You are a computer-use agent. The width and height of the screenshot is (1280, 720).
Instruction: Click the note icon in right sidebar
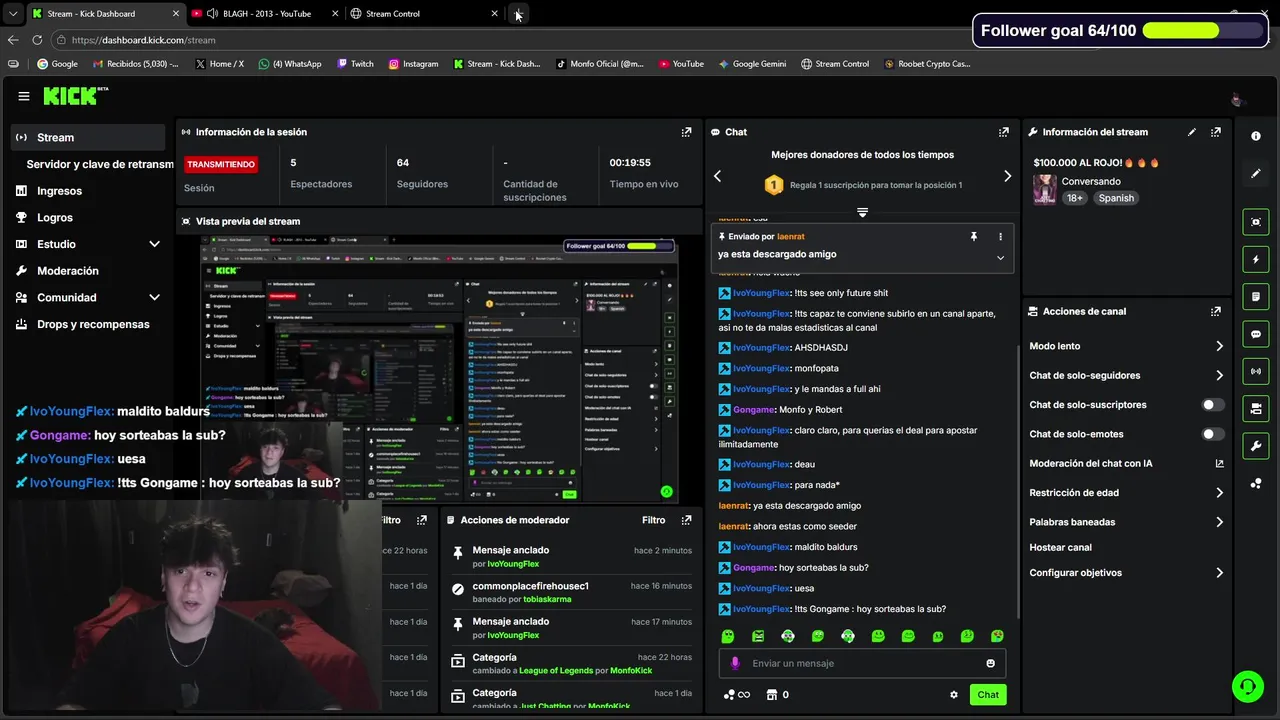click(1256, 297)
